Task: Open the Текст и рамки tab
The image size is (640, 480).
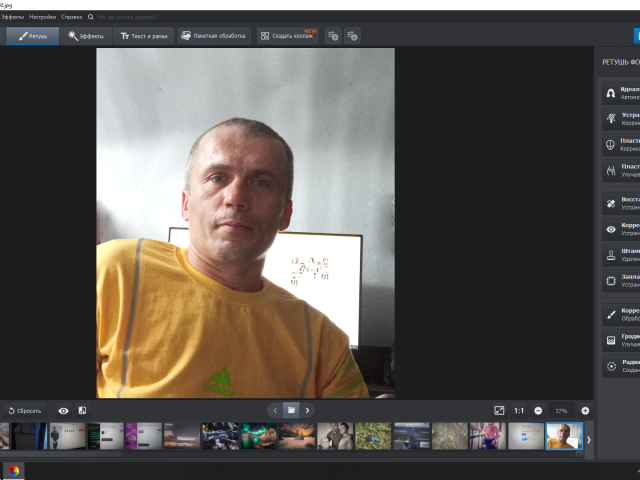Action: click(144, 36)
